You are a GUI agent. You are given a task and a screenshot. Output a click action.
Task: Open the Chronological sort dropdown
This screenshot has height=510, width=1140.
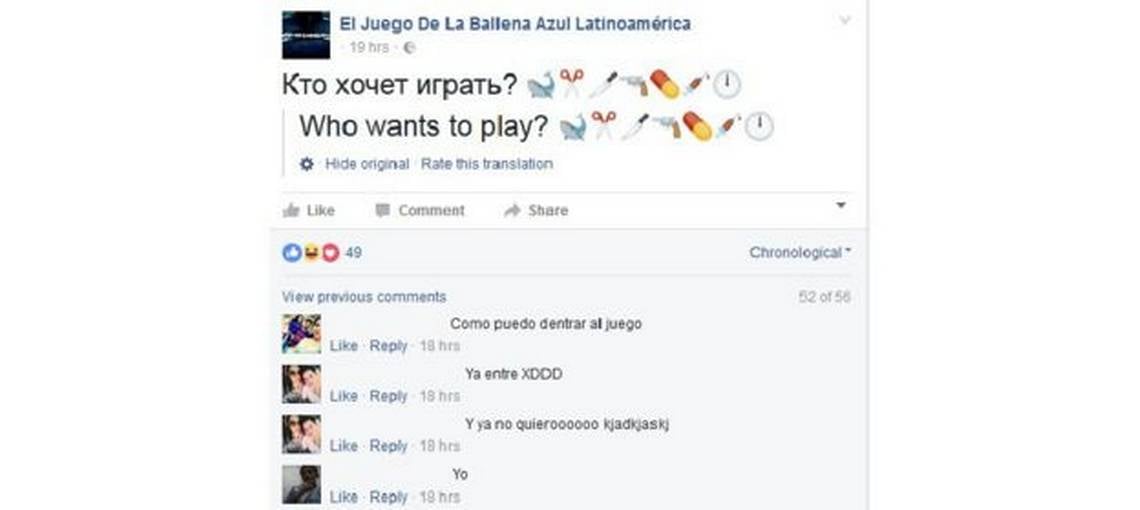[800, 252]
